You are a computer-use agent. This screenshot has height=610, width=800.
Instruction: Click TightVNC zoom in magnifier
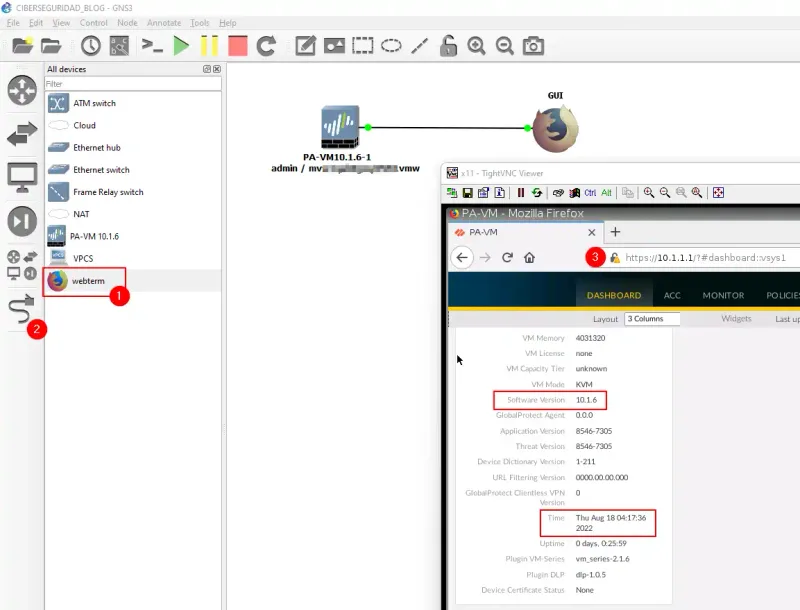[x=648, y=193]
